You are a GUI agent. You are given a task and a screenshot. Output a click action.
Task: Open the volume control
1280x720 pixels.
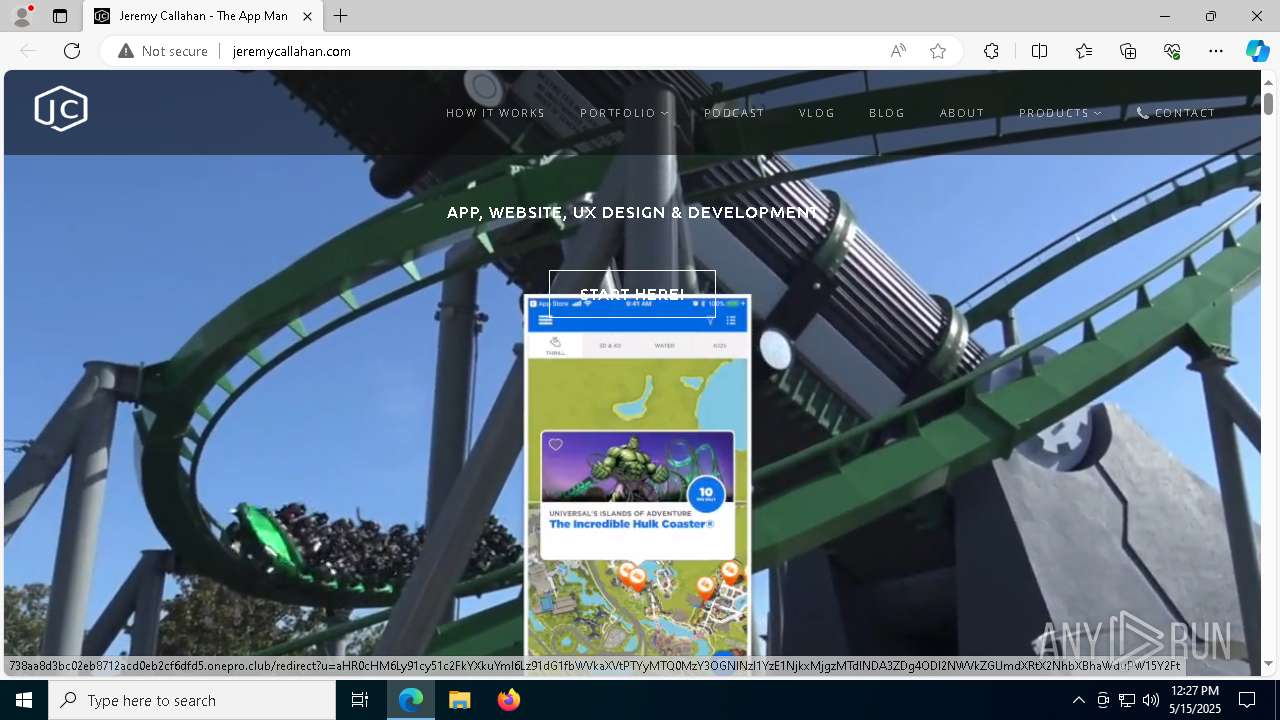coord(1151,700)
